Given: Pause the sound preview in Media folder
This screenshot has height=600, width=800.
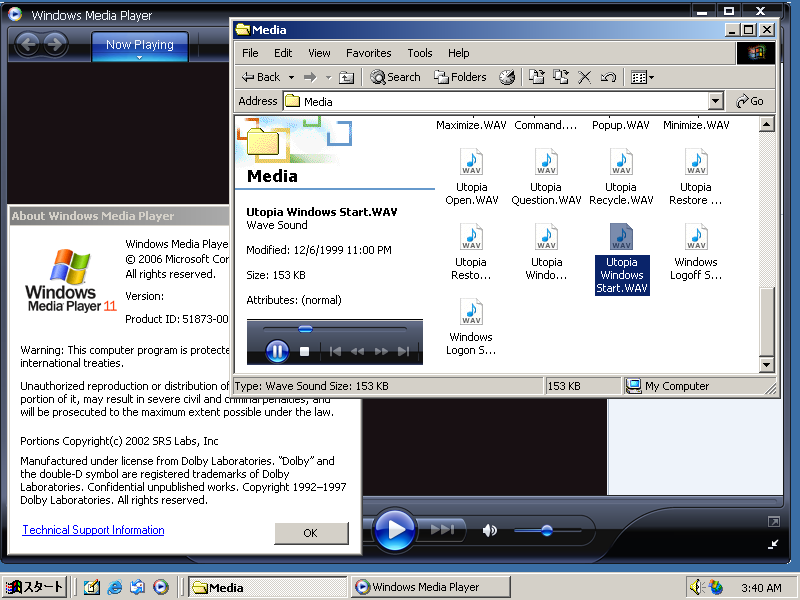Looking at the screenshot, I should point(277,351).
